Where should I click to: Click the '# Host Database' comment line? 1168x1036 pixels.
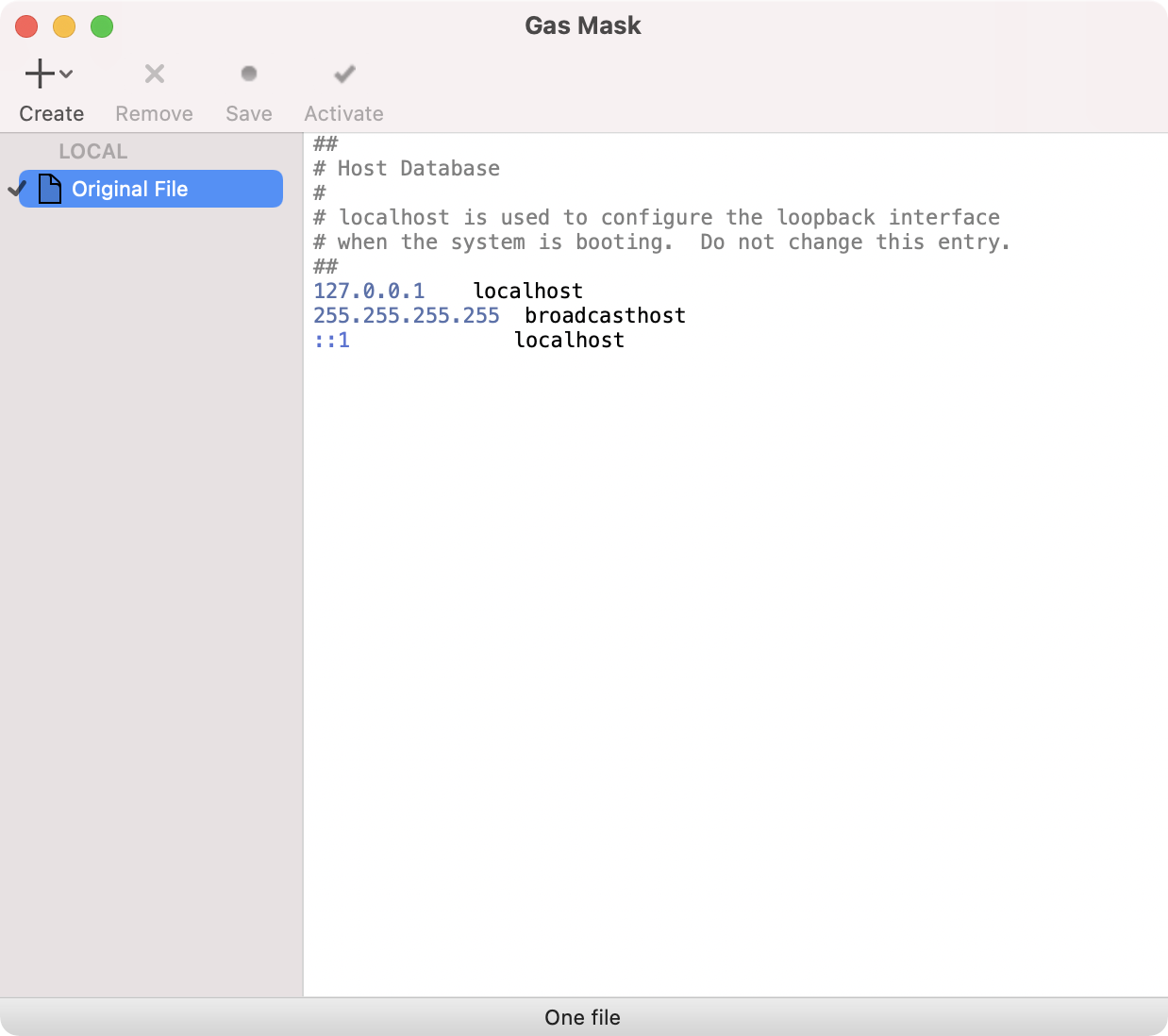[x=407, y=168]
